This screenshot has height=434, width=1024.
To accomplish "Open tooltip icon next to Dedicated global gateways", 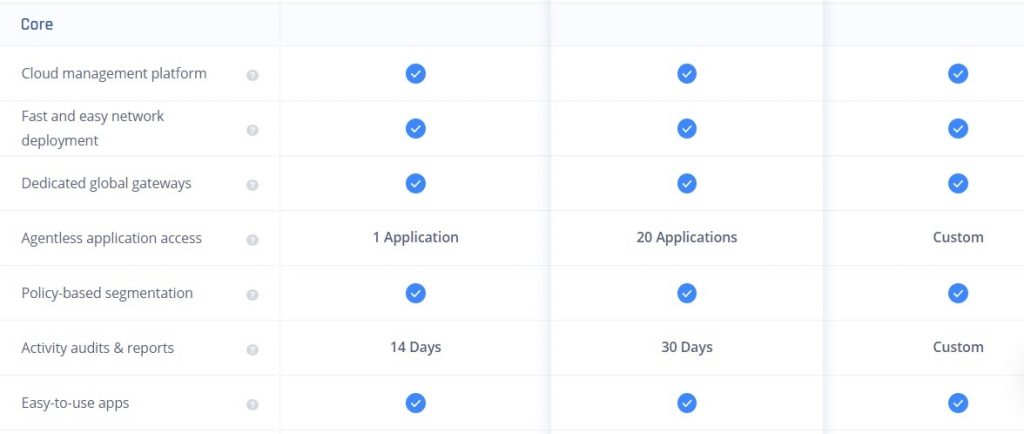I will (x=252, y=185).
